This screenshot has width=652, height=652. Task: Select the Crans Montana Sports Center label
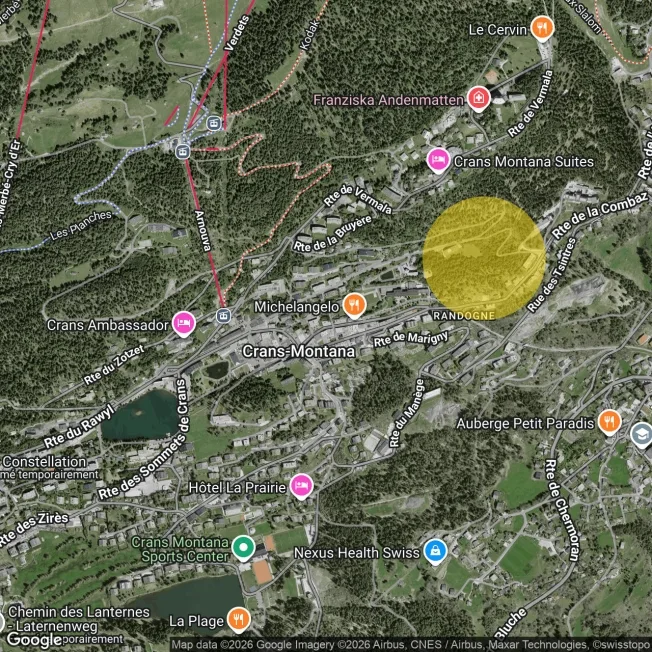pos(180,549)
